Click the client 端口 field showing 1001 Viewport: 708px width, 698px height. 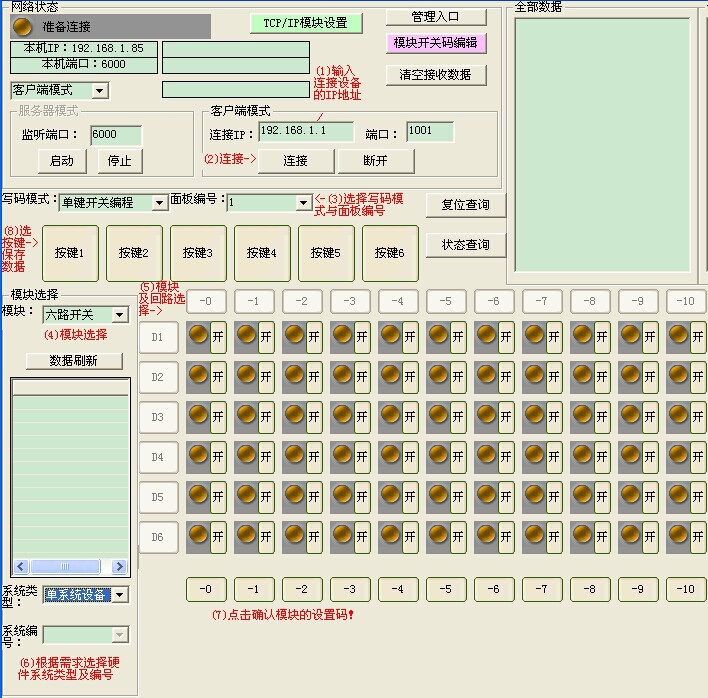click(430, 131)
